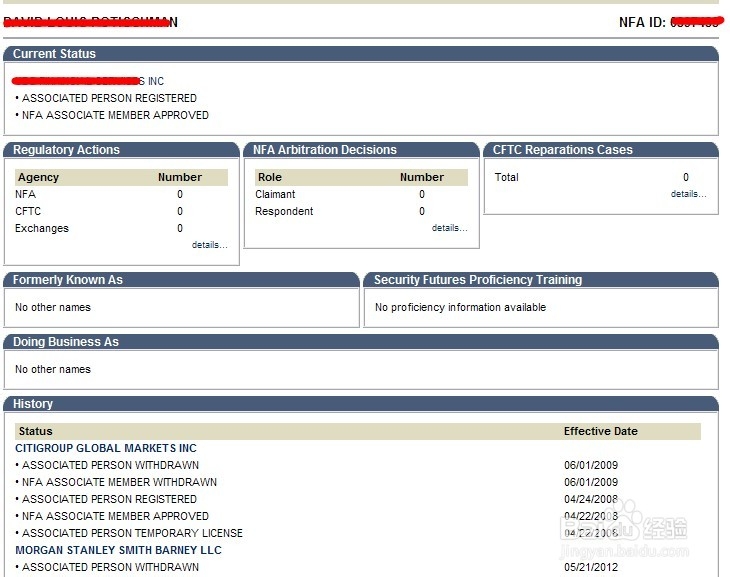Click the CFTC agency row

(x=121, y=211)
